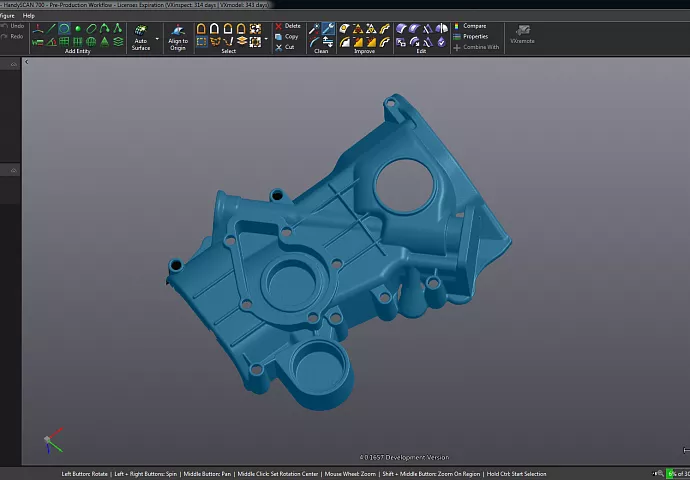Viewport: 690px width, 480px height.
Task: Expand the Select group dropdown arrow
Action: click(266, 40)
